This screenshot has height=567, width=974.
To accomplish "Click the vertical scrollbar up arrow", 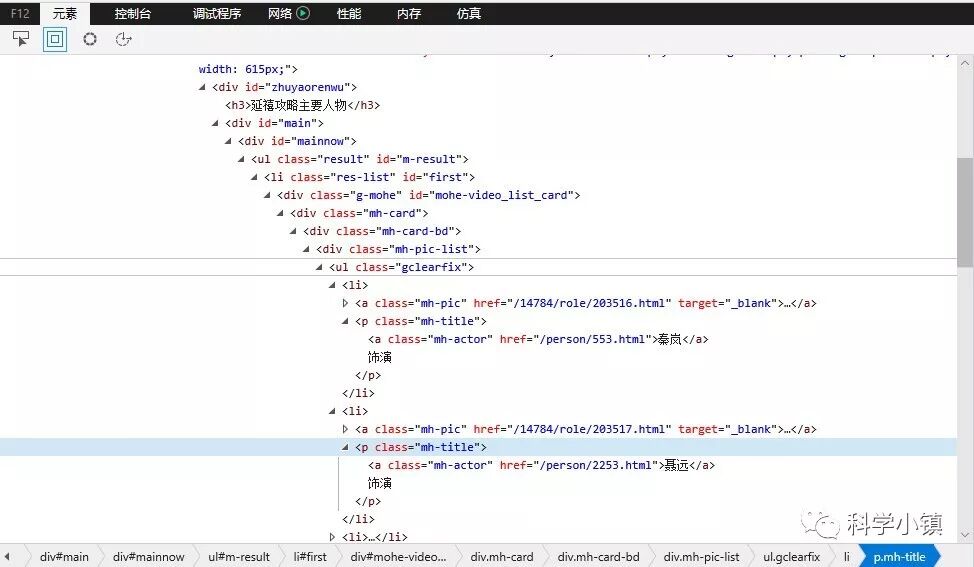I will pyautogui.click(x=965, y=63).
